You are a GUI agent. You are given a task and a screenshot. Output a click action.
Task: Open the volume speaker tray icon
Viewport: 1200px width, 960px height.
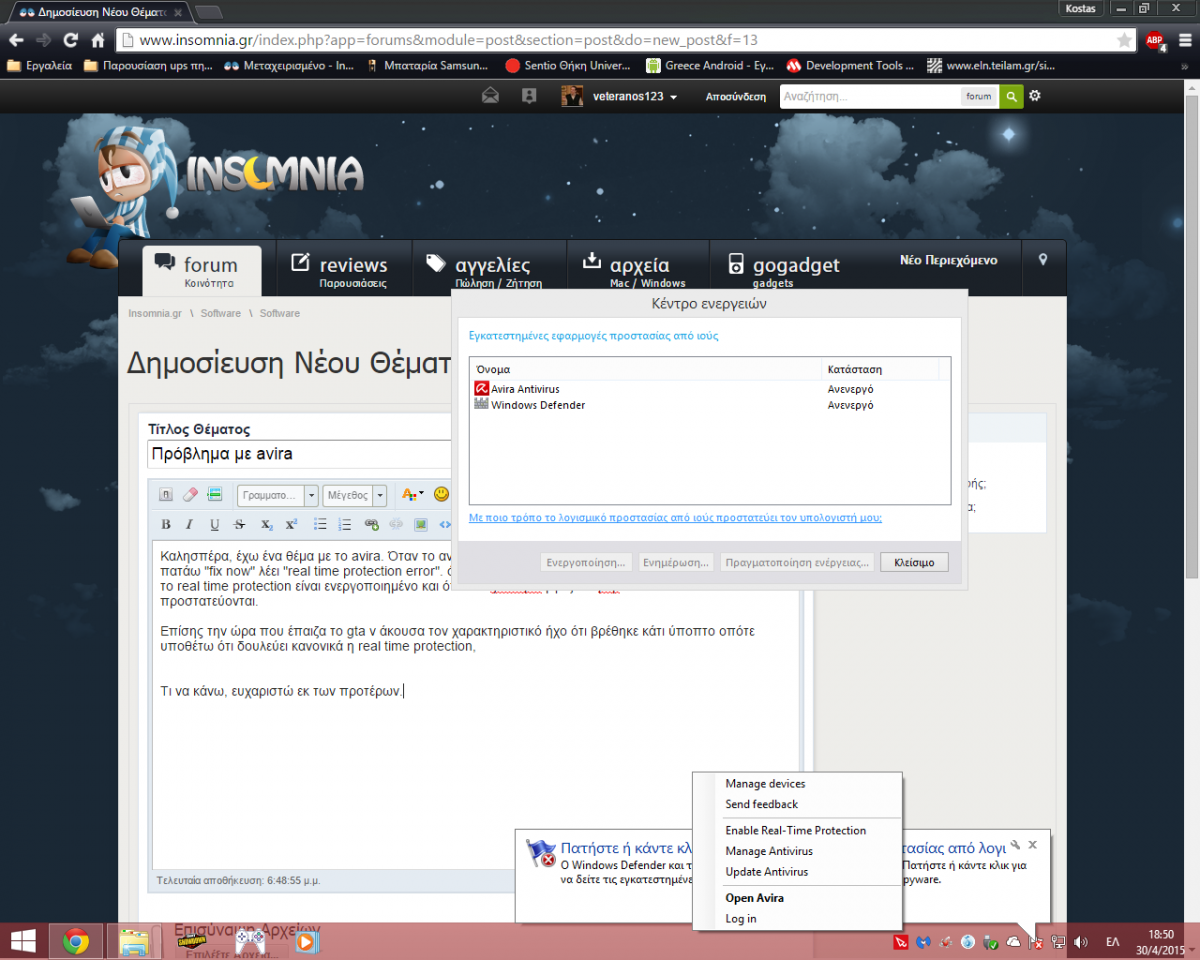click(1080, 942)
